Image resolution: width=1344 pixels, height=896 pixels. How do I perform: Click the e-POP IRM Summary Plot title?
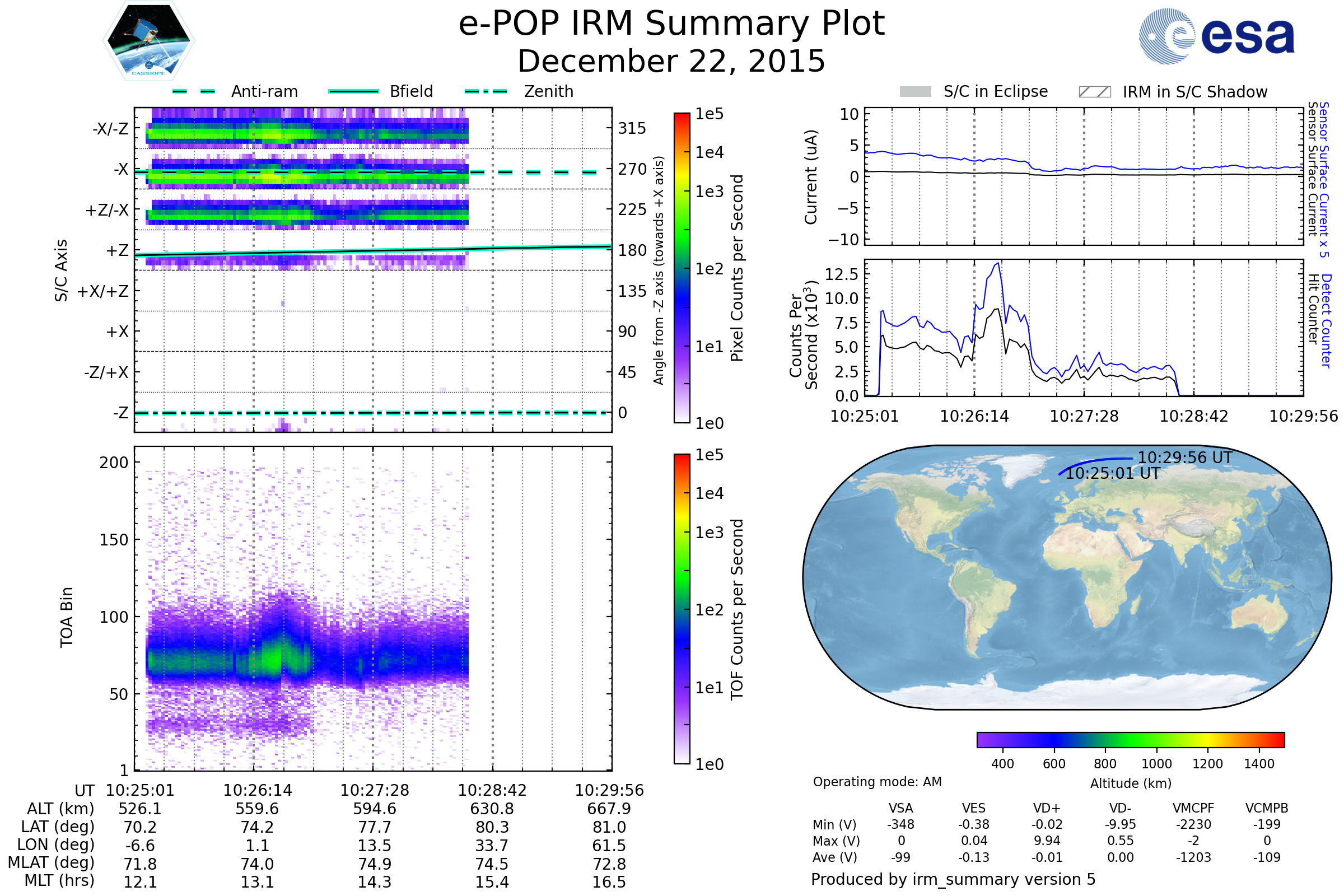pos(671,24)
